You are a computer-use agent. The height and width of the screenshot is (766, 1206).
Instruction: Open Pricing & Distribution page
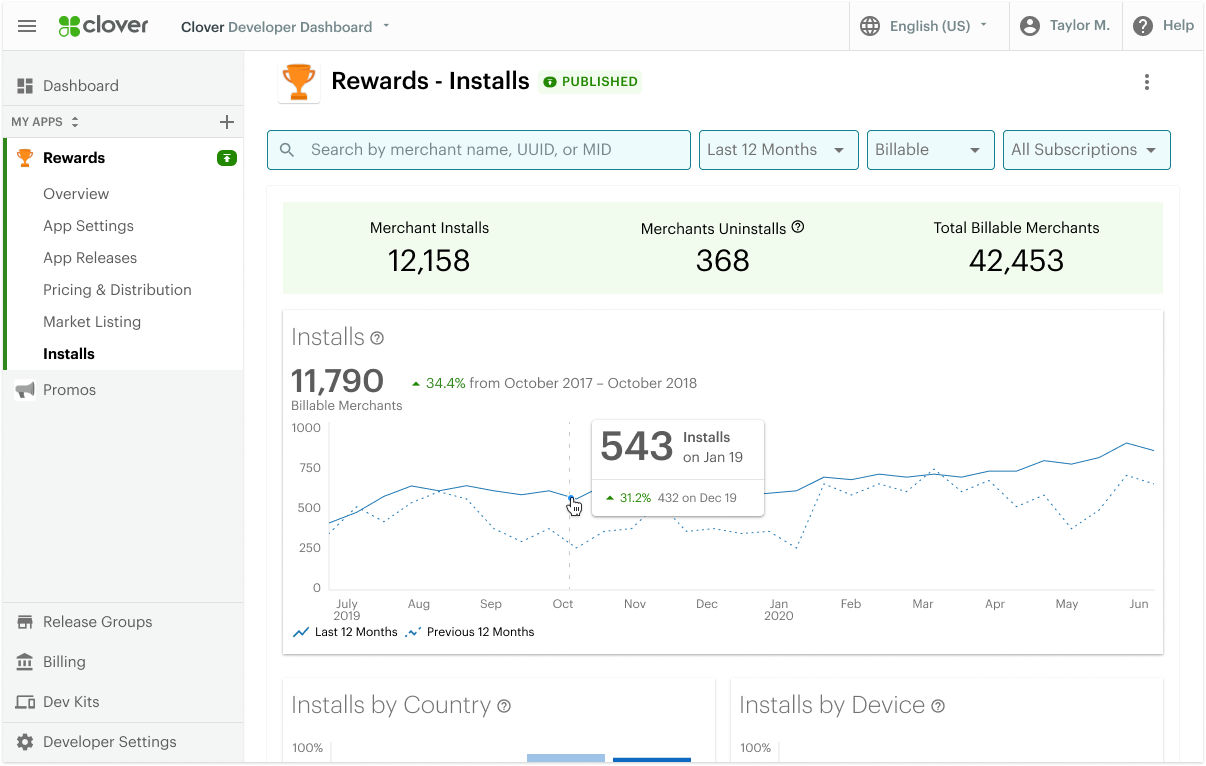pyautogui.click(x=117, y=290)
